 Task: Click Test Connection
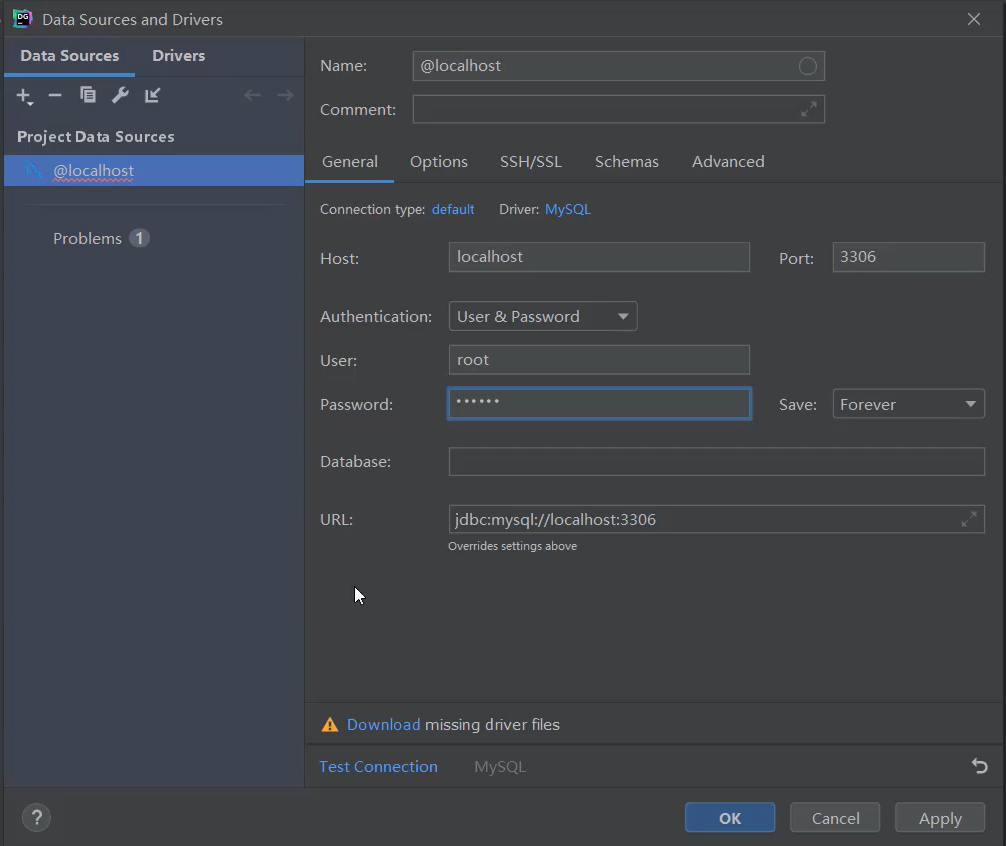(378, 766)
